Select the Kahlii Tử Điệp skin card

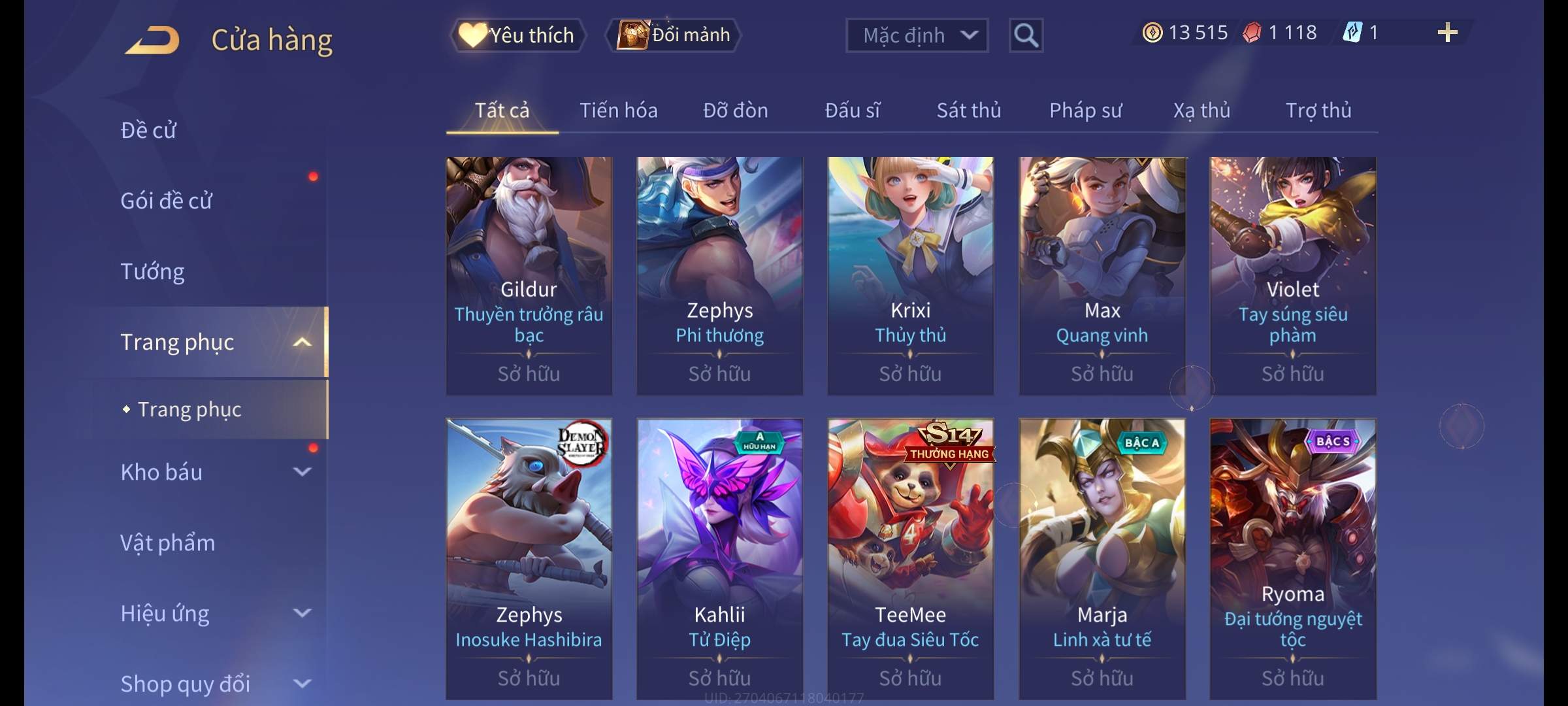(x=719, y=559)
